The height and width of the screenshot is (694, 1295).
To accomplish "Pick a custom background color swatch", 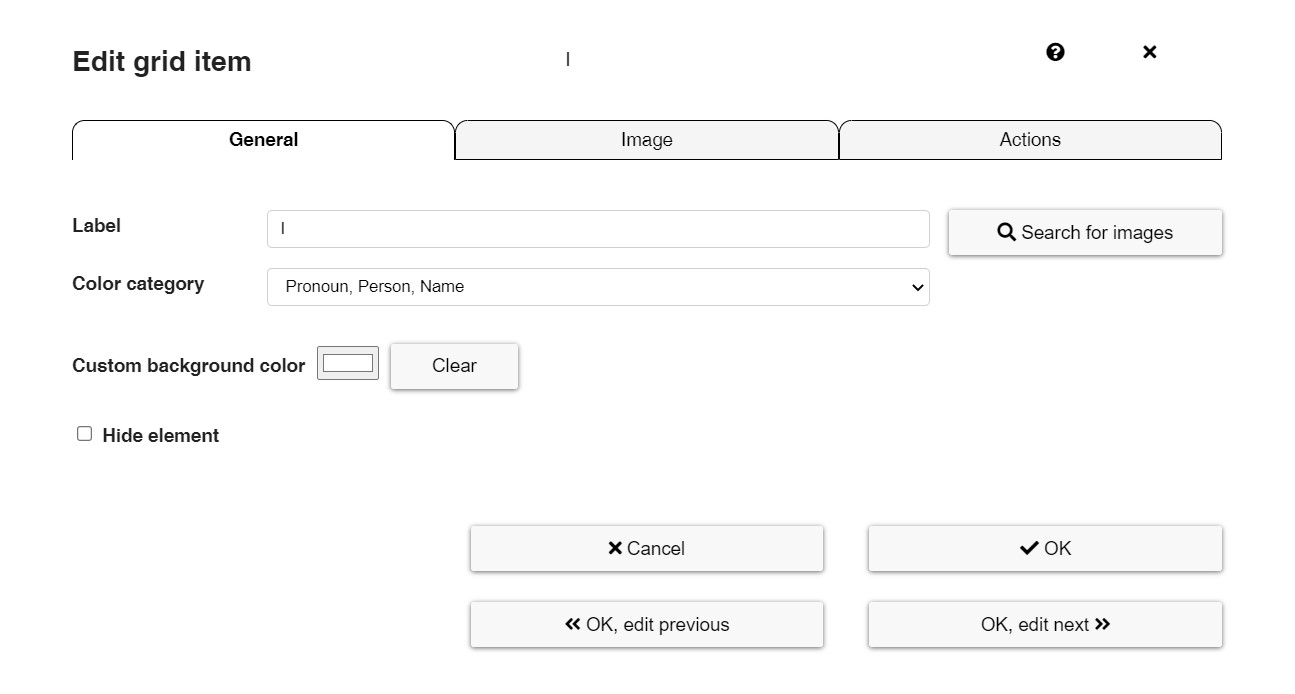I will click(x=347, y=363).
